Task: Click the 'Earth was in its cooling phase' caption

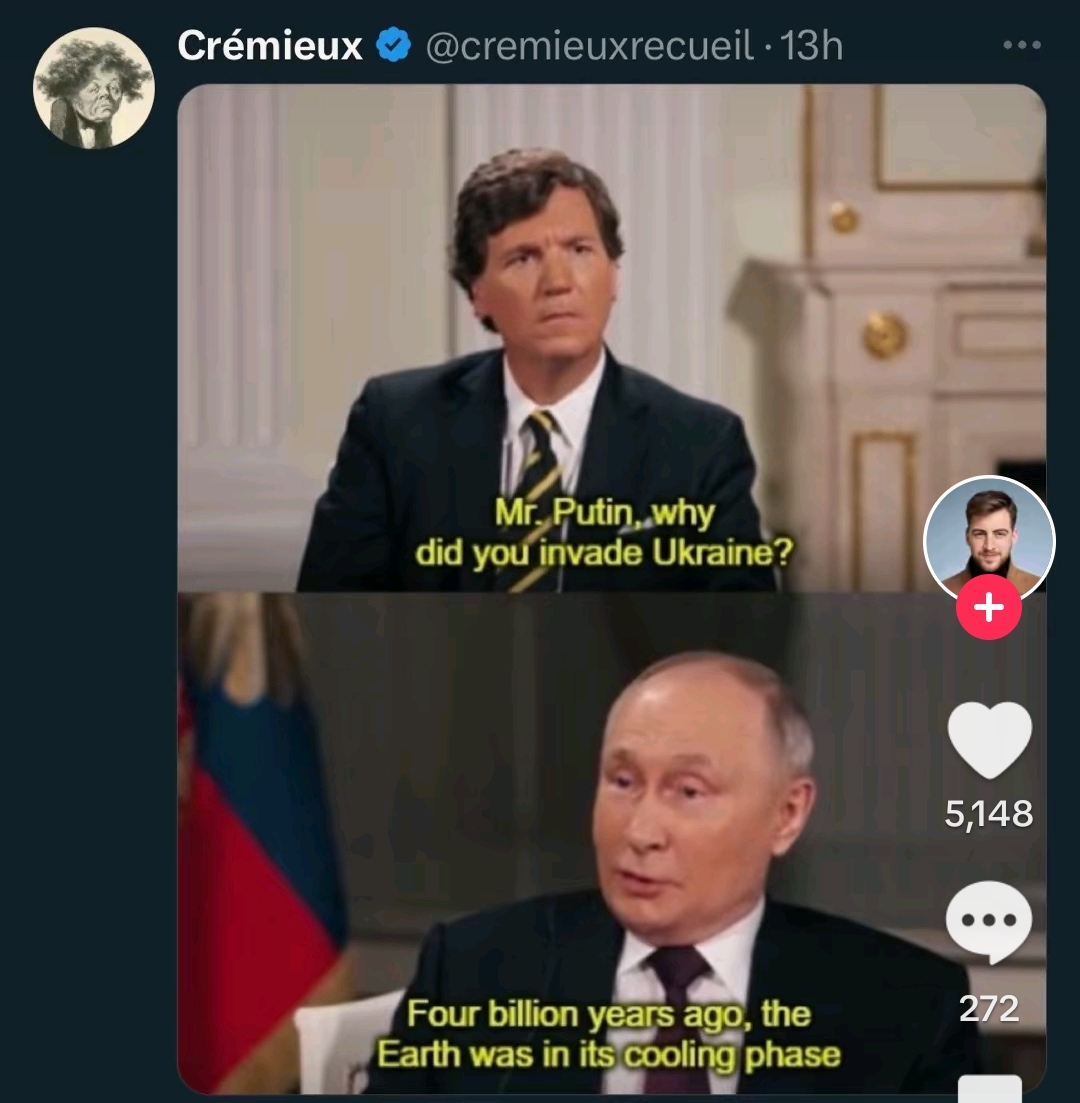Action: tap(609, 1054)
